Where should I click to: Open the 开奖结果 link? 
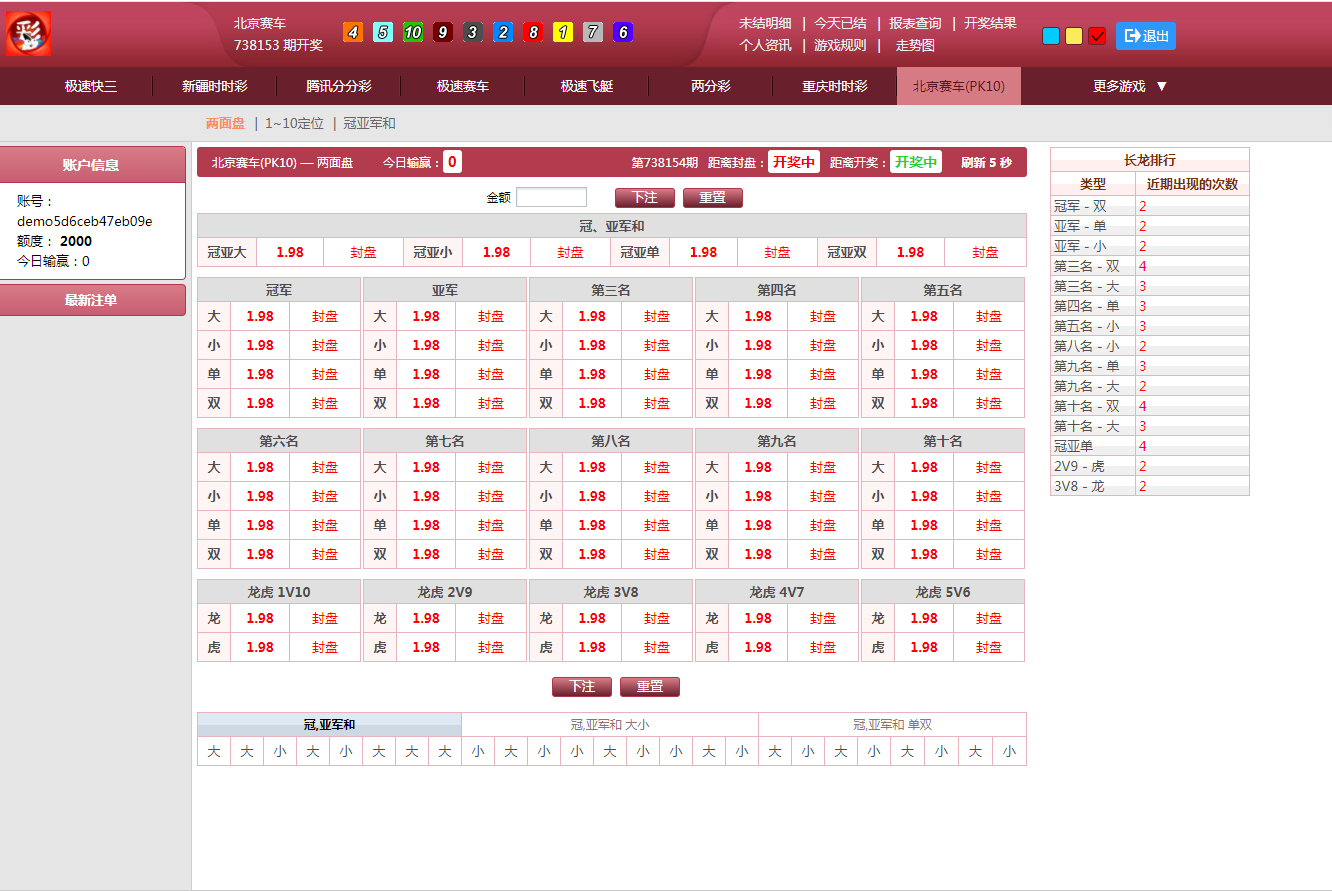(989, 23)
